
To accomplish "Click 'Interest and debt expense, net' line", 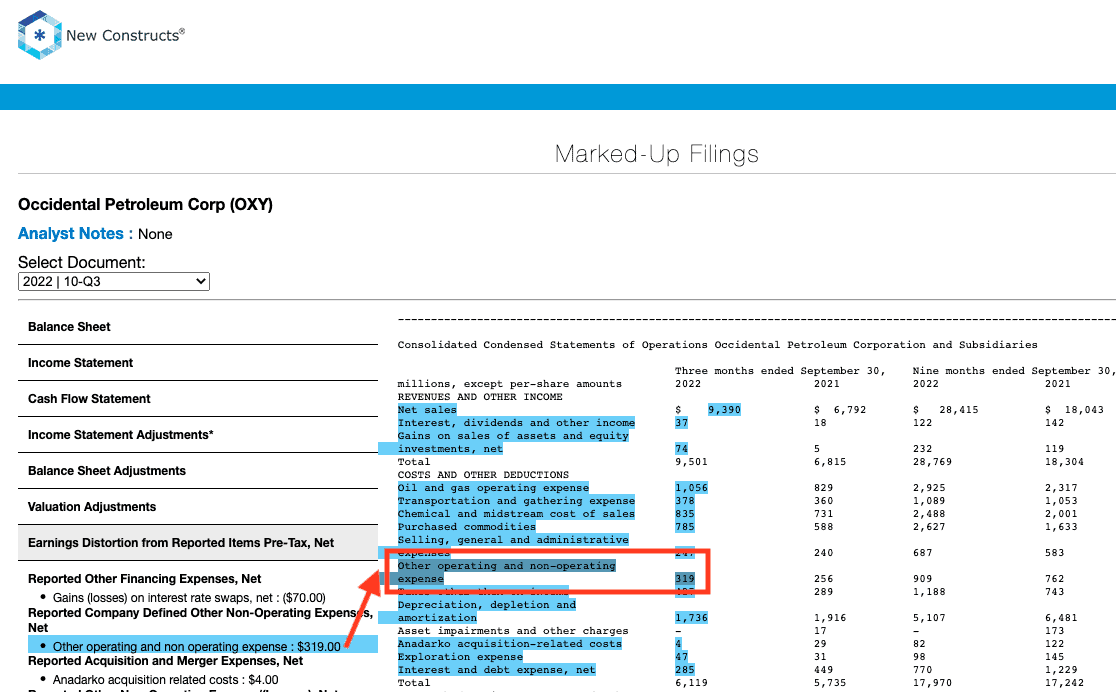I will pyautogui.click(x=497, y=670).
